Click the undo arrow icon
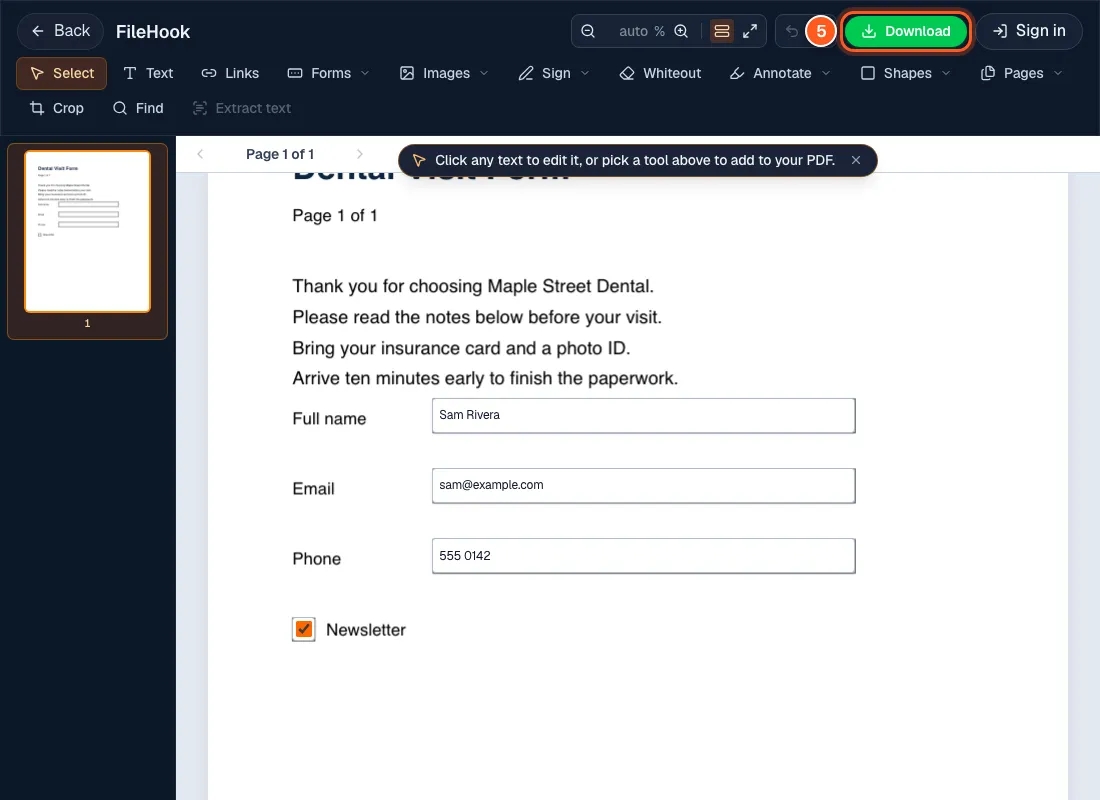Screen dimensions: 1100x800 (792, 32)
